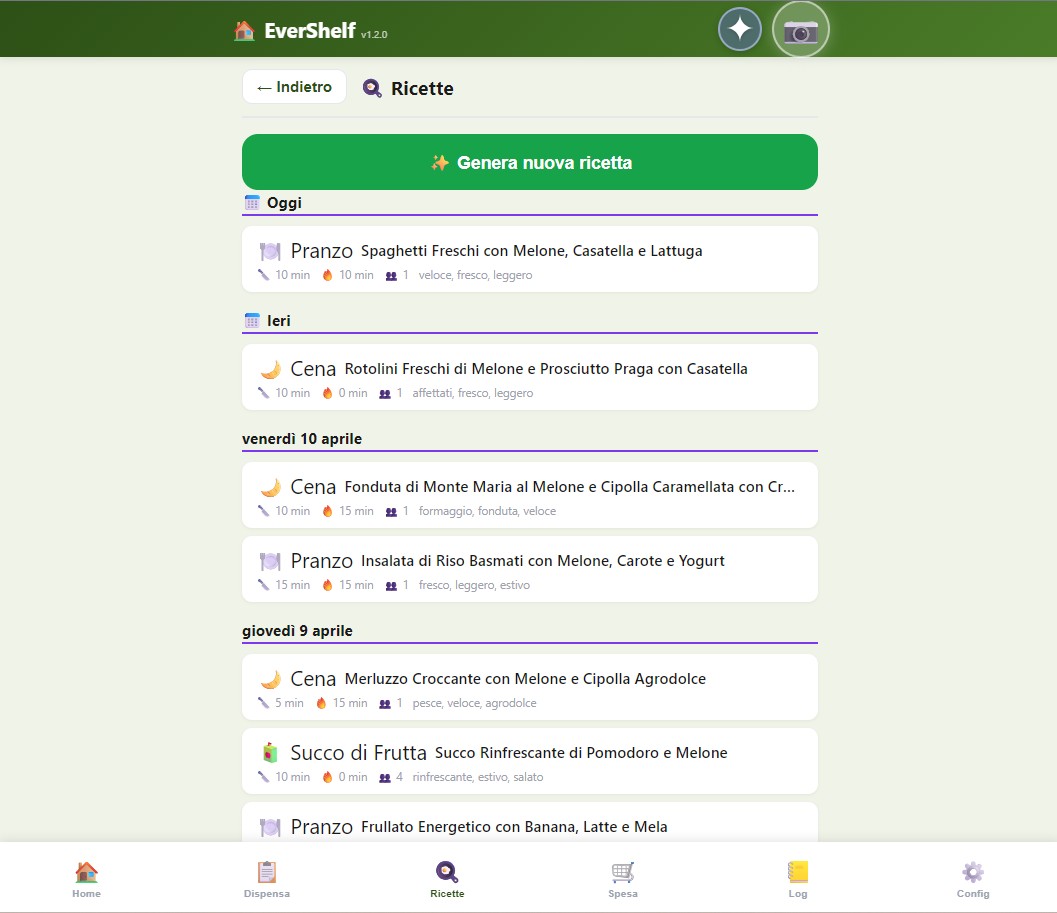Click the plate icon on Frullato Energetico card
Image resolution: width=1057 pixels, height=913 pixels.
pos(270,827)
